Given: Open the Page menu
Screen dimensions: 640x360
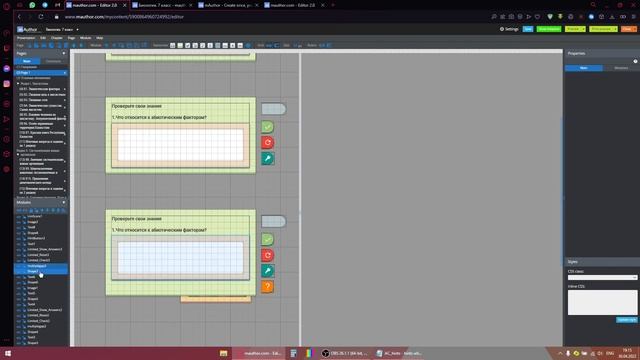Looking at the screenshot, I should coord(71,38).
